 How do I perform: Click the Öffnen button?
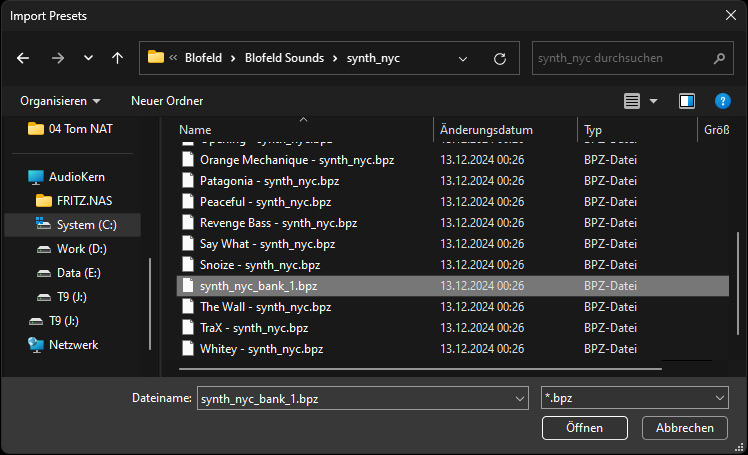tap(584, 428)
